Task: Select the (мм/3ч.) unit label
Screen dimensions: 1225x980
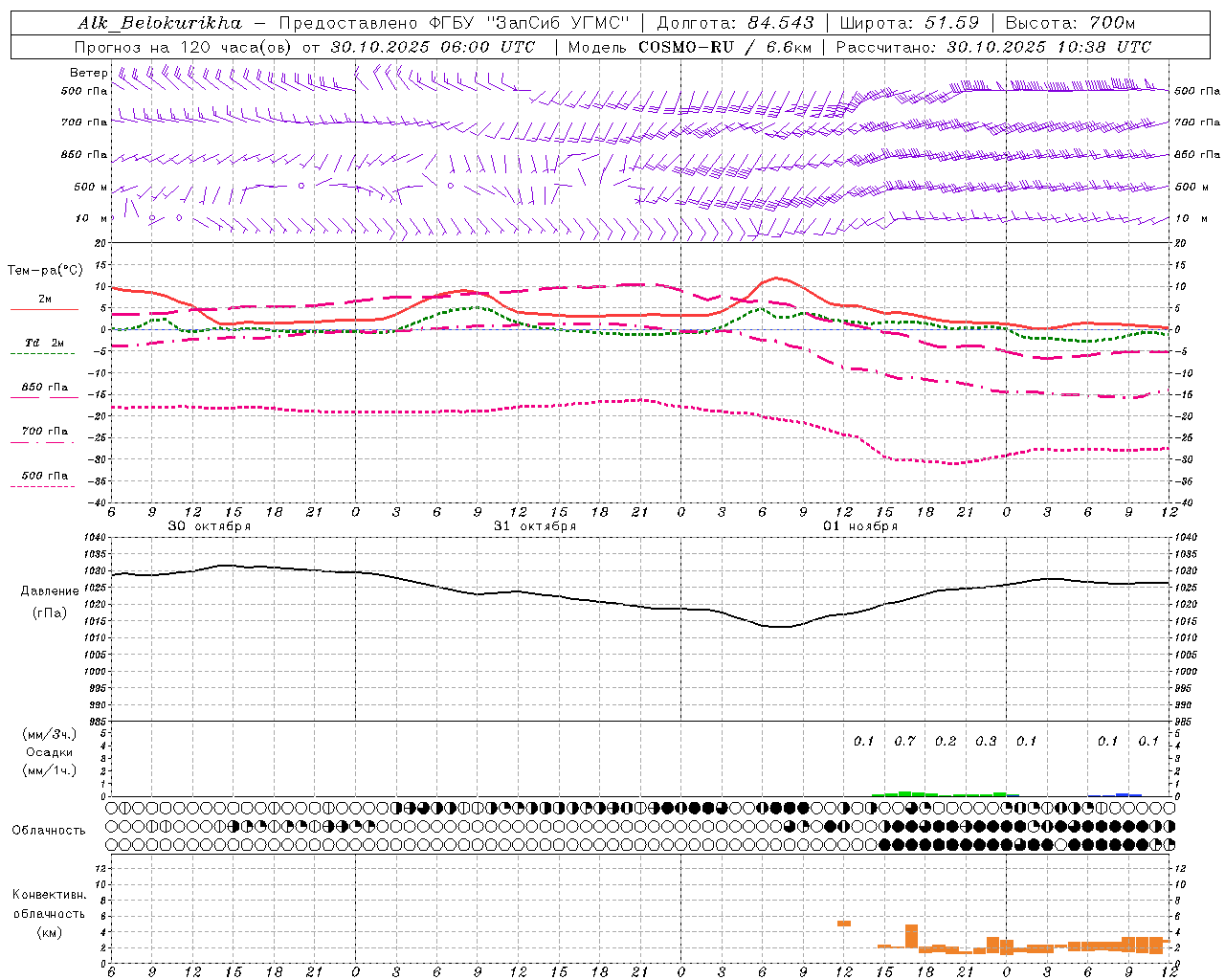Action: (x=49, y=734)
